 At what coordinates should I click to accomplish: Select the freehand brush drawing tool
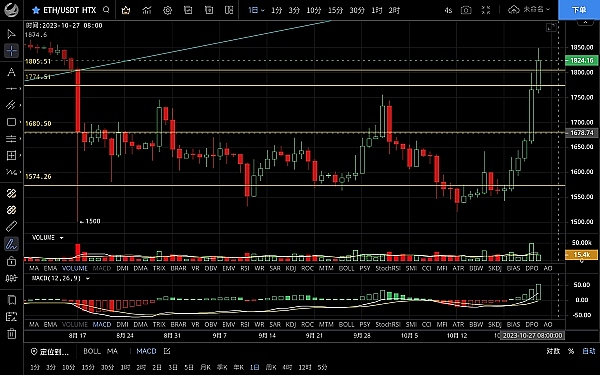11,244
